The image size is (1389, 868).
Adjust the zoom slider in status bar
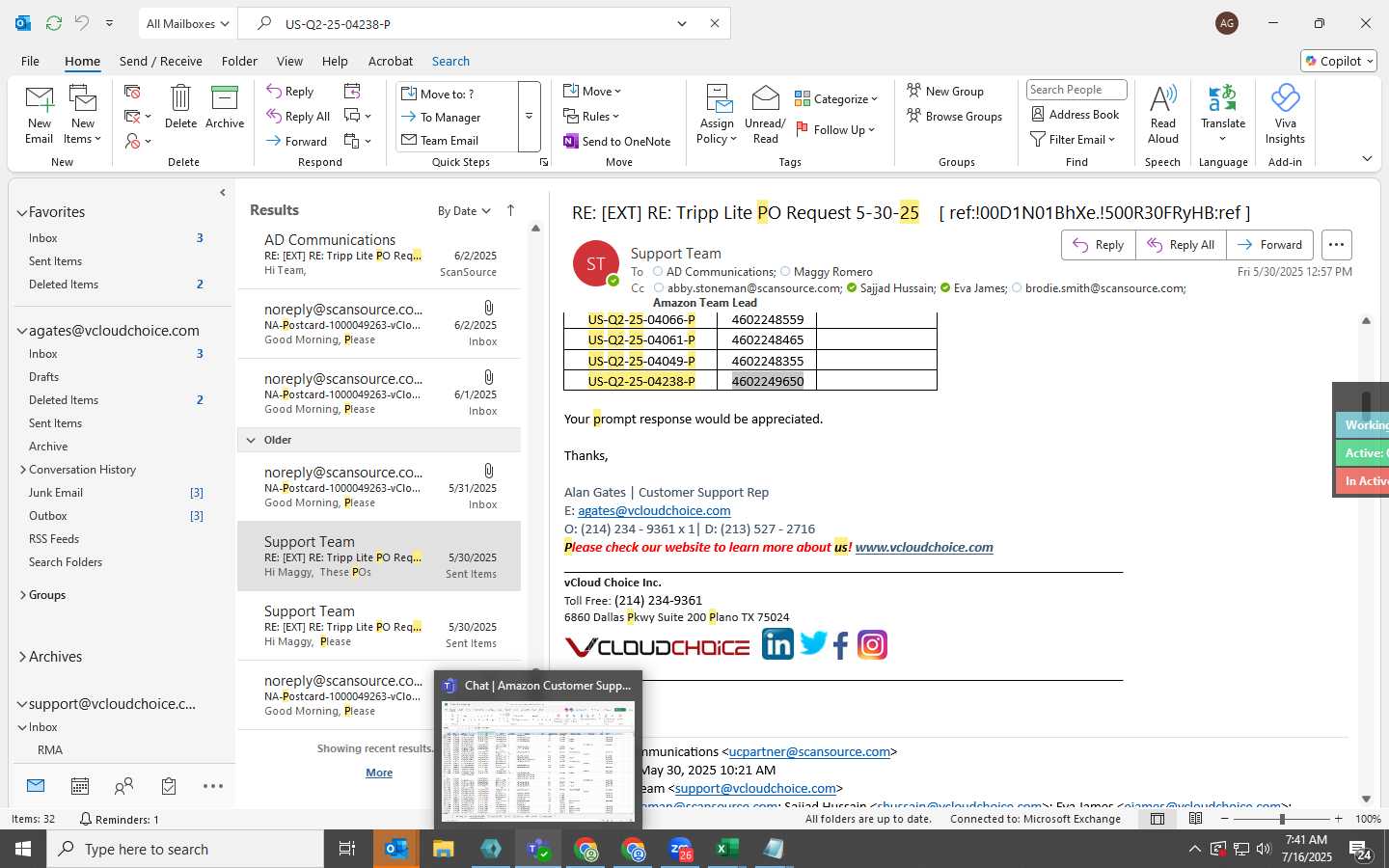(x=1282, y=819)
